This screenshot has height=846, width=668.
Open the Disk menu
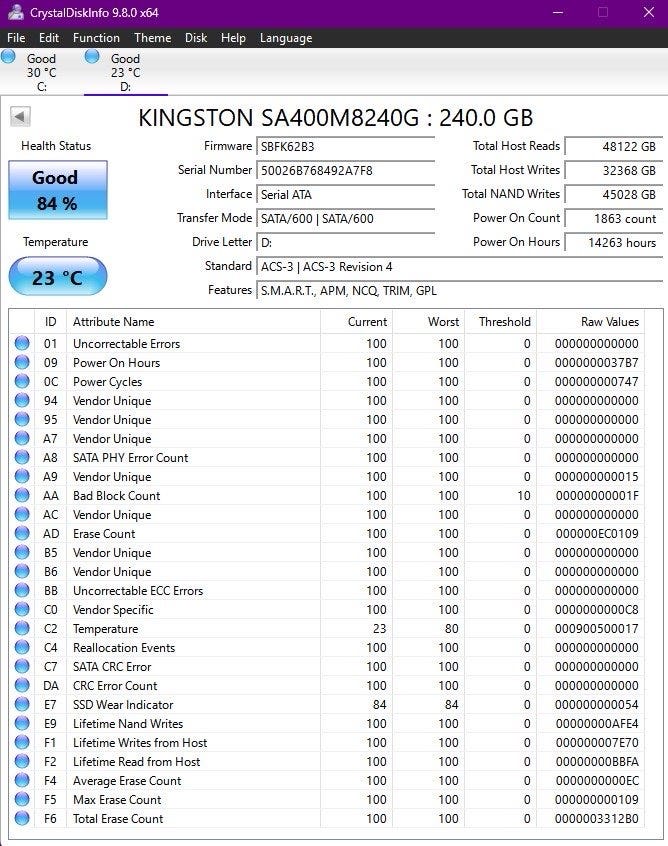[x=196, y=38]
